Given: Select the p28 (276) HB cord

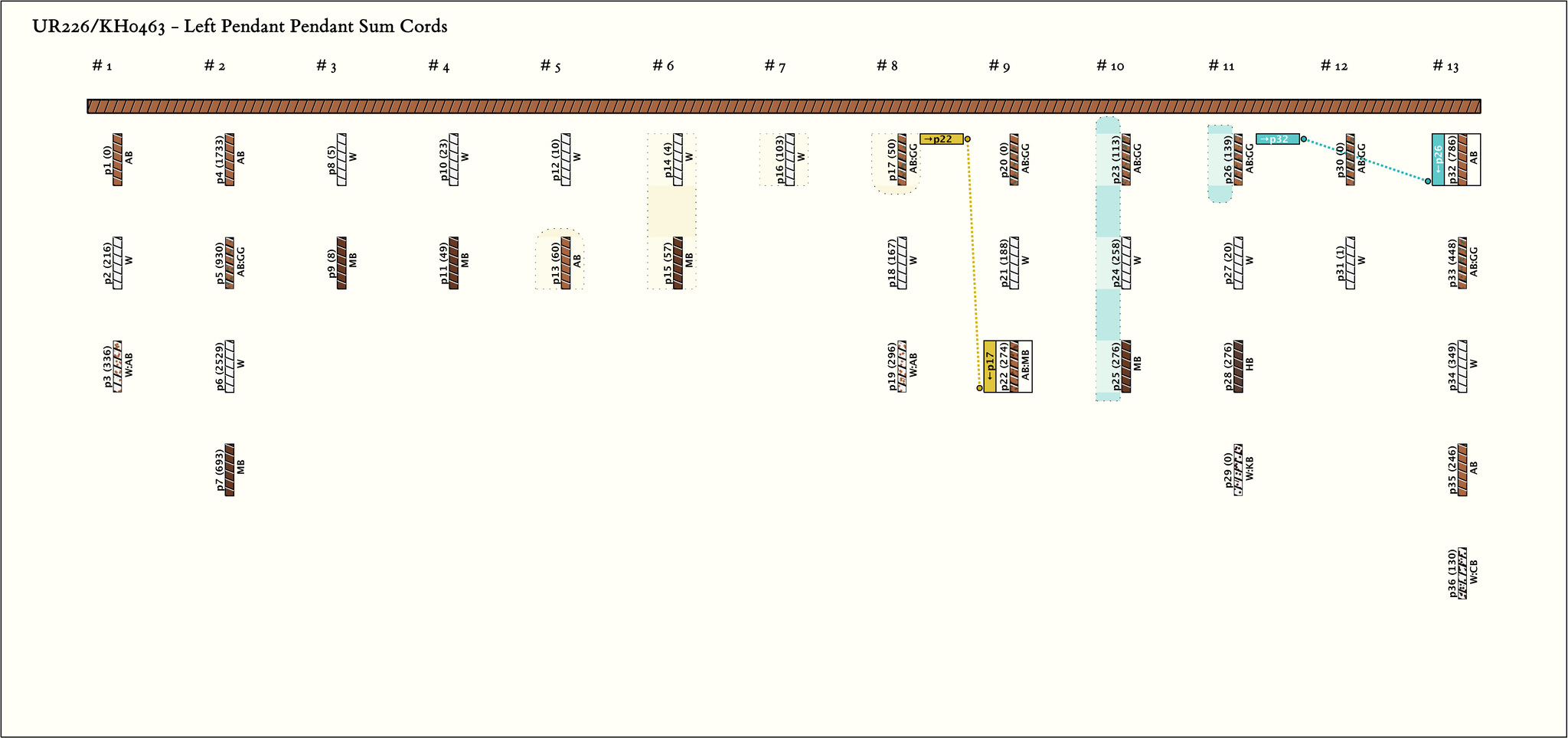Looking at the screenshot, I should (x=1238, y=367).
